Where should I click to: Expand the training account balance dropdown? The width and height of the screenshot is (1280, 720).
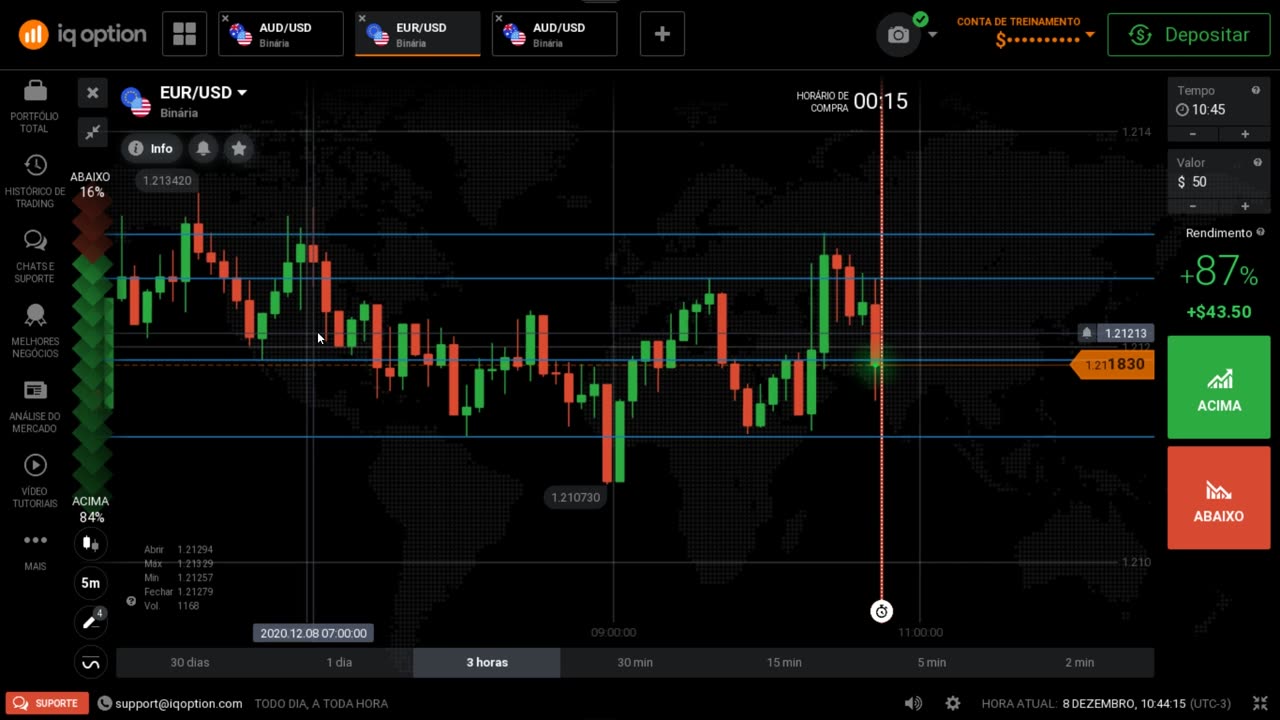(1090, 35)
